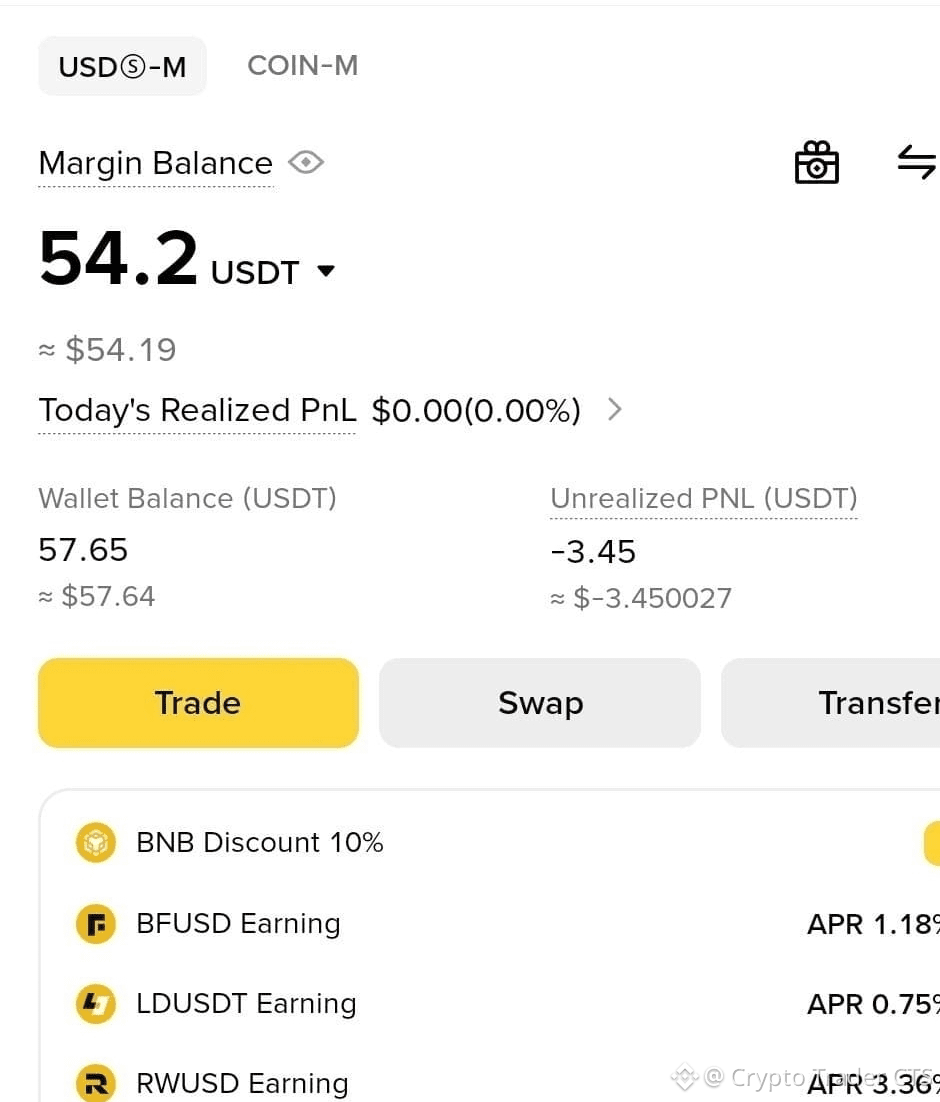Open the USDT currency dropdown arrow

click(x=326, y=271)
